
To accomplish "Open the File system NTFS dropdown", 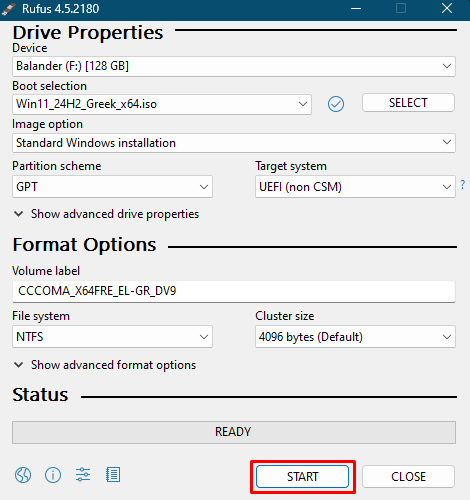I will point(112,337).
